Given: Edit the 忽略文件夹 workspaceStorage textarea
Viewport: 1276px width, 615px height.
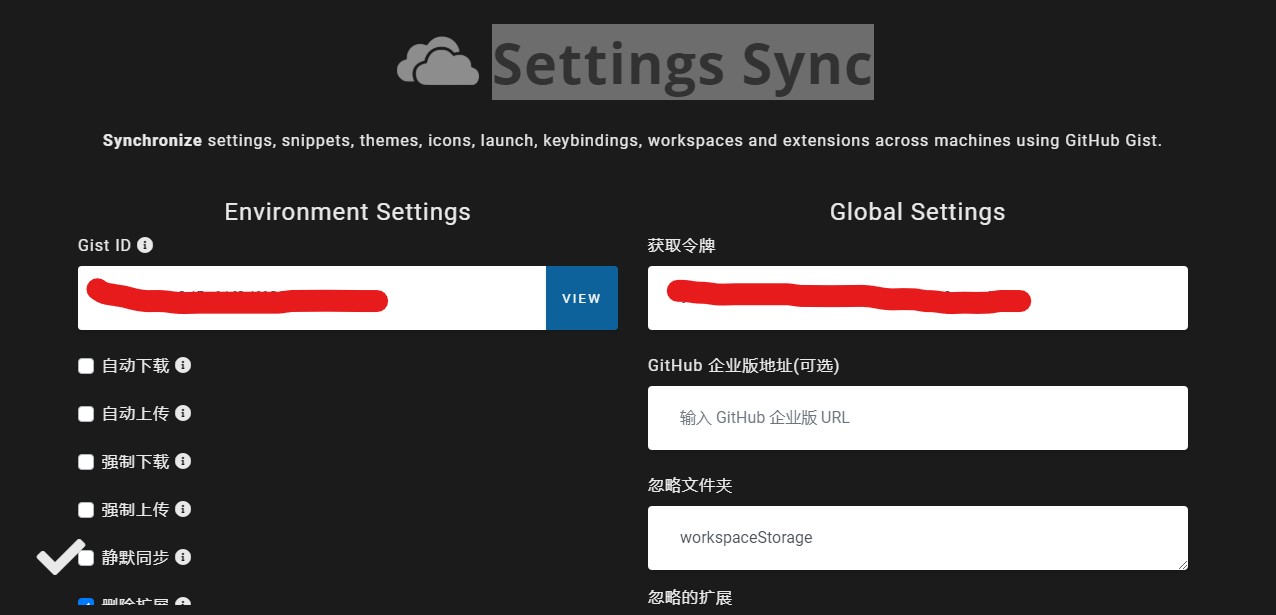Looking at the screenshot, I should pos(918,538).
